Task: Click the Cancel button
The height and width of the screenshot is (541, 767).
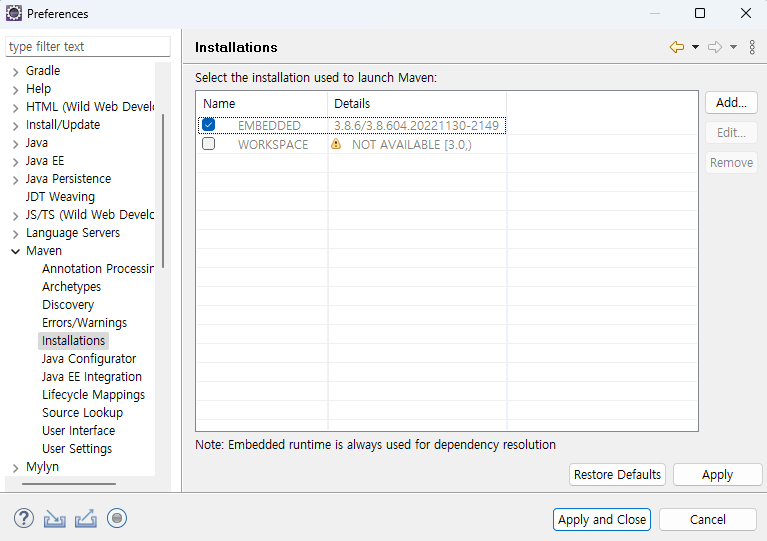Action: [708, 519]
